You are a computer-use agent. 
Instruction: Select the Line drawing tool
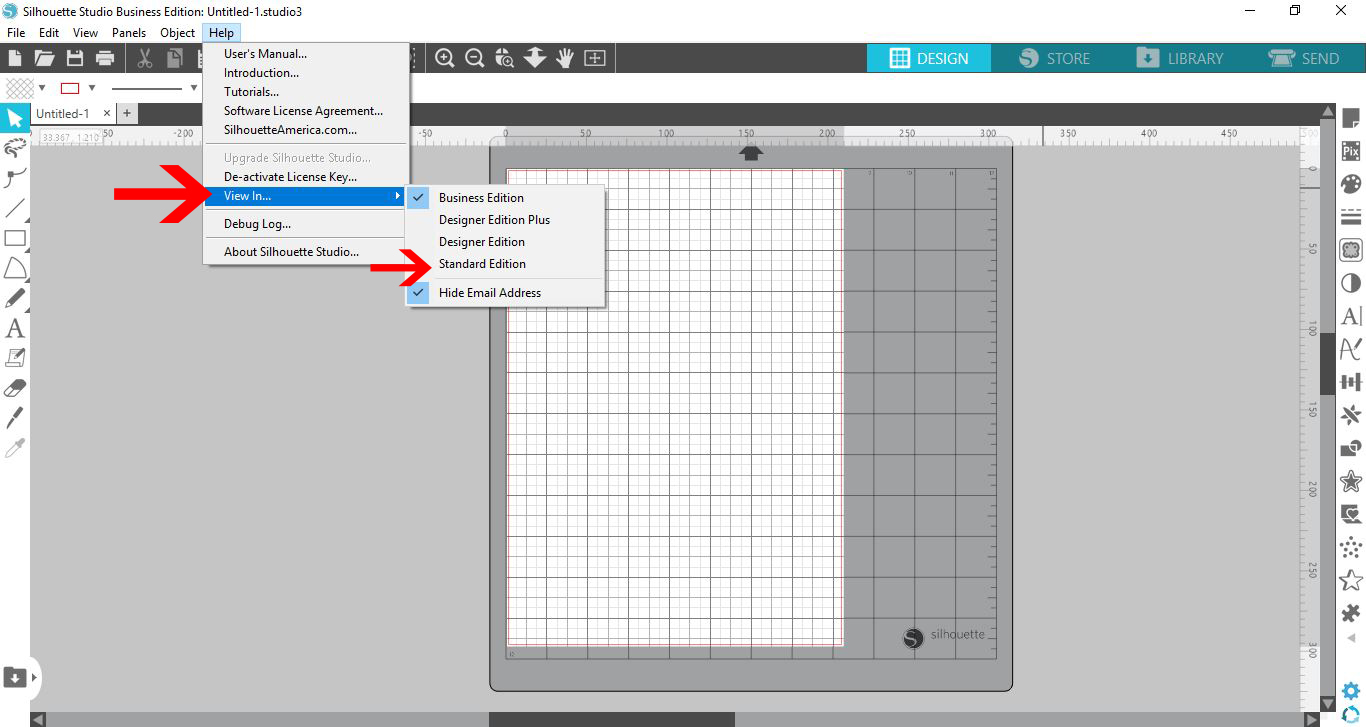coord(14,208)
